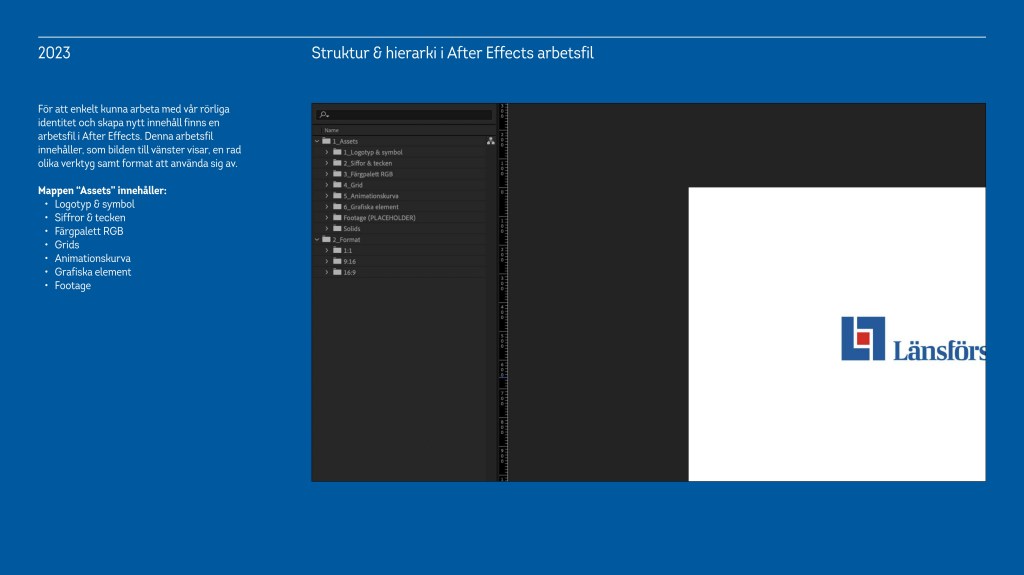The height and width of the screenshot is (575, 1024).
Task: Expand the 2_Siffor & tecken folder
Action: [327, 163]
